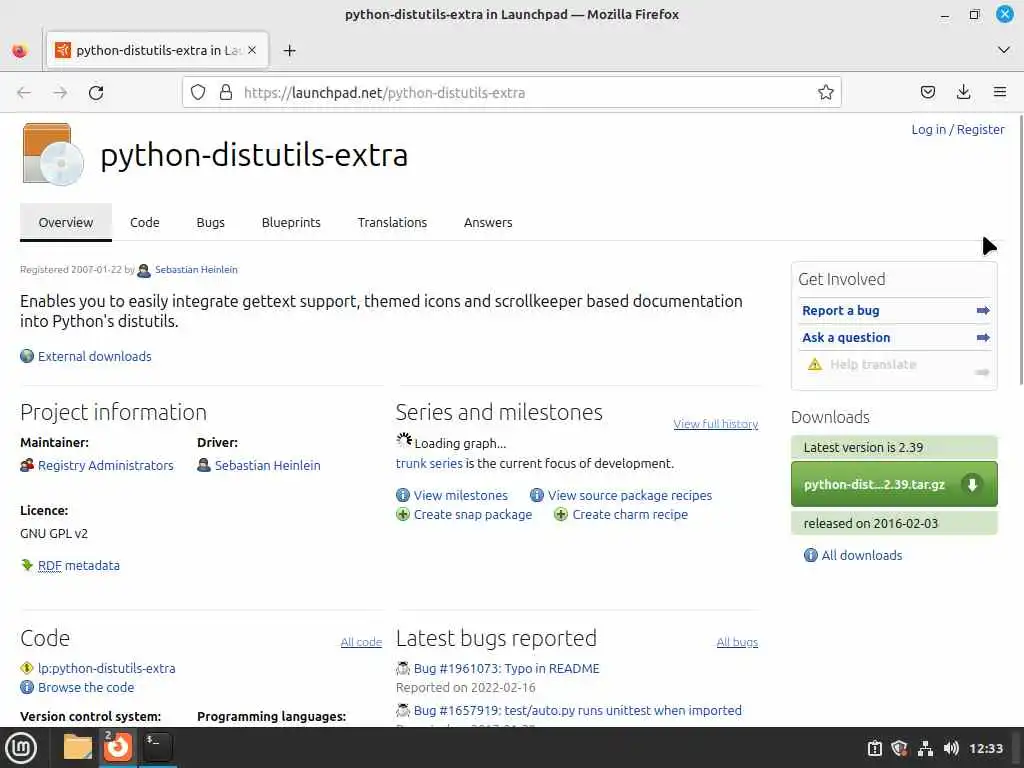Click the Help translate warning icon
The width and height of the screenshot is (1024, 768).
(x=815, y=364)
